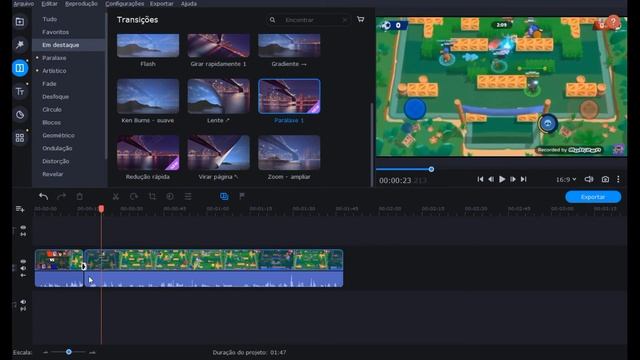The image size is (640, 360).
Task: Mute the bottom audio track
Action: tap(23, 302)
